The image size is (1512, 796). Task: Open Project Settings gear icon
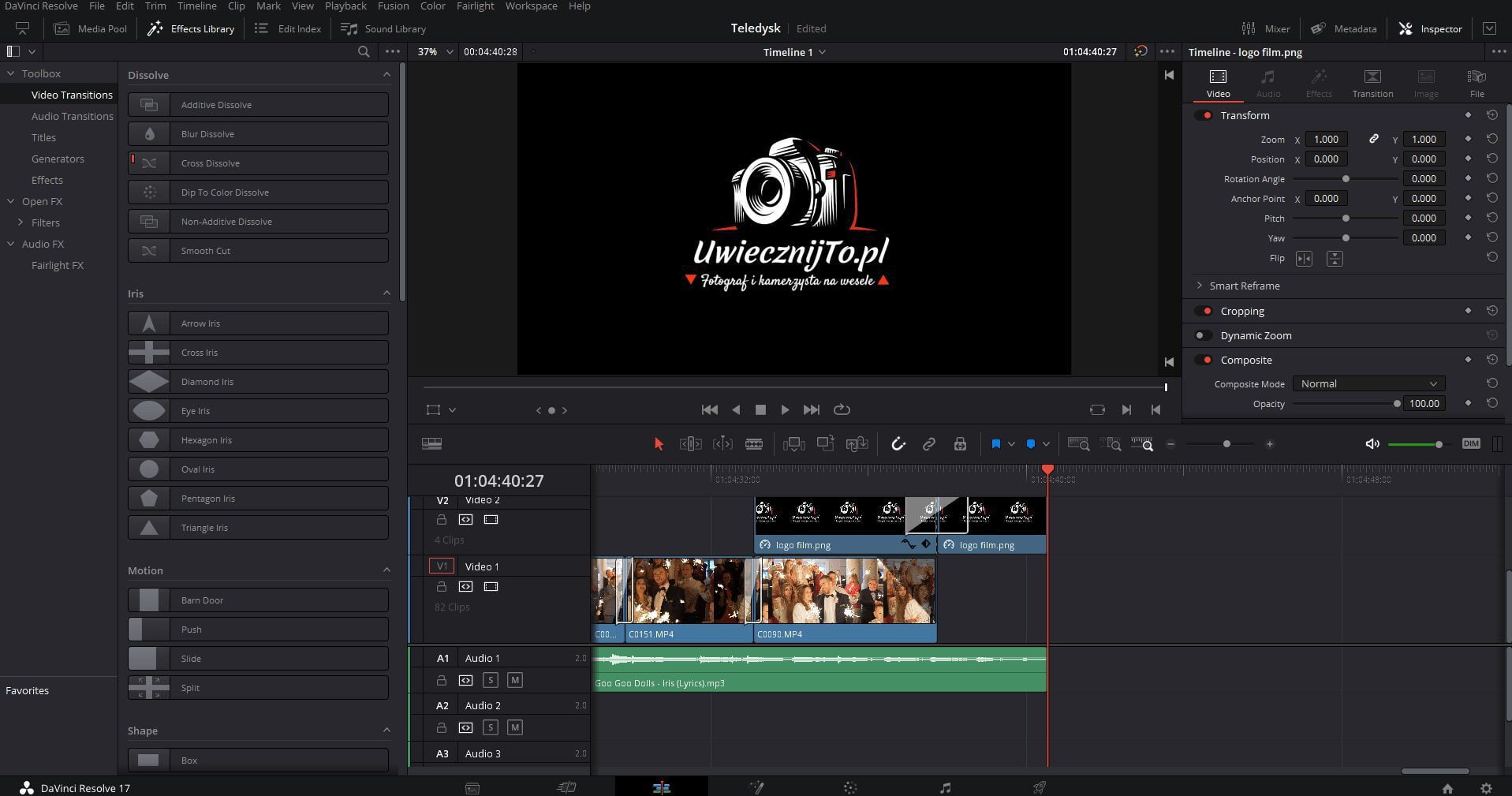(x=1486, y=788)
